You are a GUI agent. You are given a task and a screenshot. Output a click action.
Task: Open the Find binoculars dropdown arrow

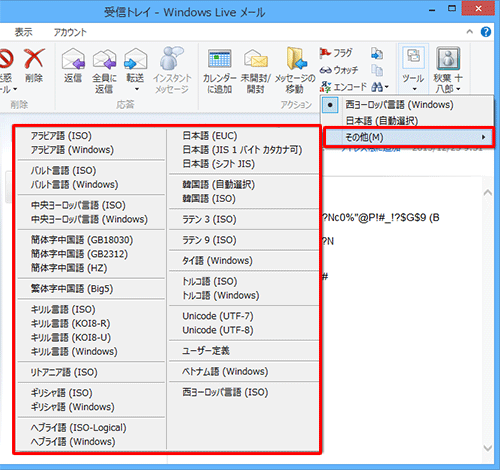pos(387,87)
